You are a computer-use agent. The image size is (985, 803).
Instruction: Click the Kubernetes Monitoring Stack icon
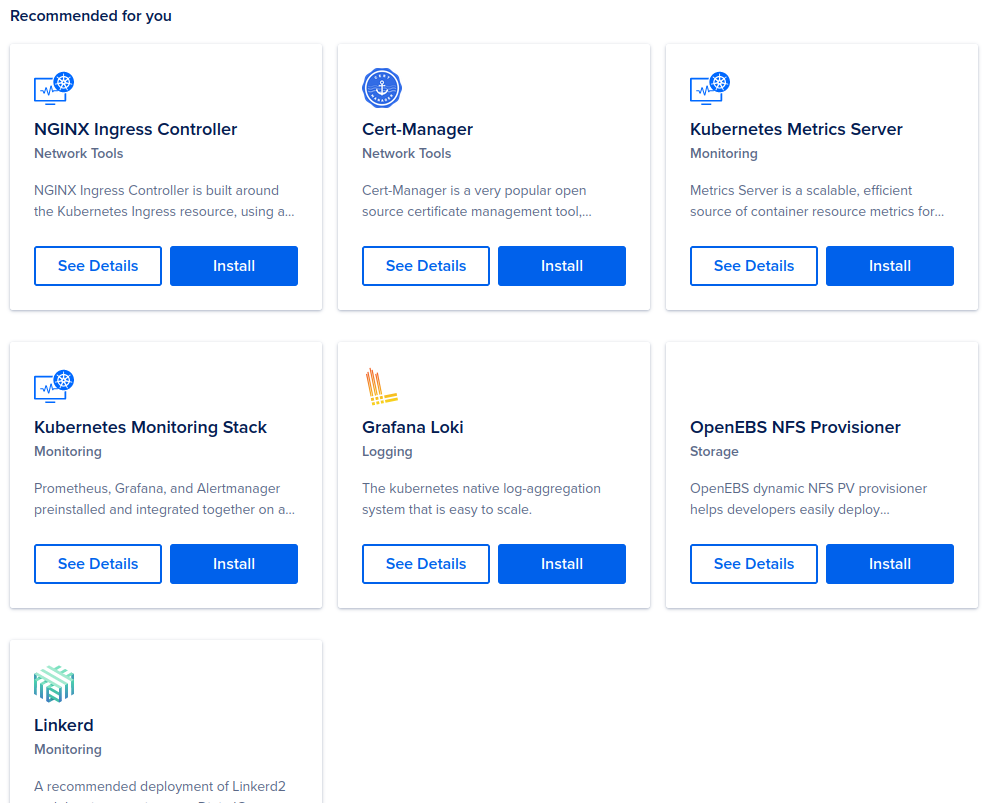pyautogui.click(x=54, y=386)
